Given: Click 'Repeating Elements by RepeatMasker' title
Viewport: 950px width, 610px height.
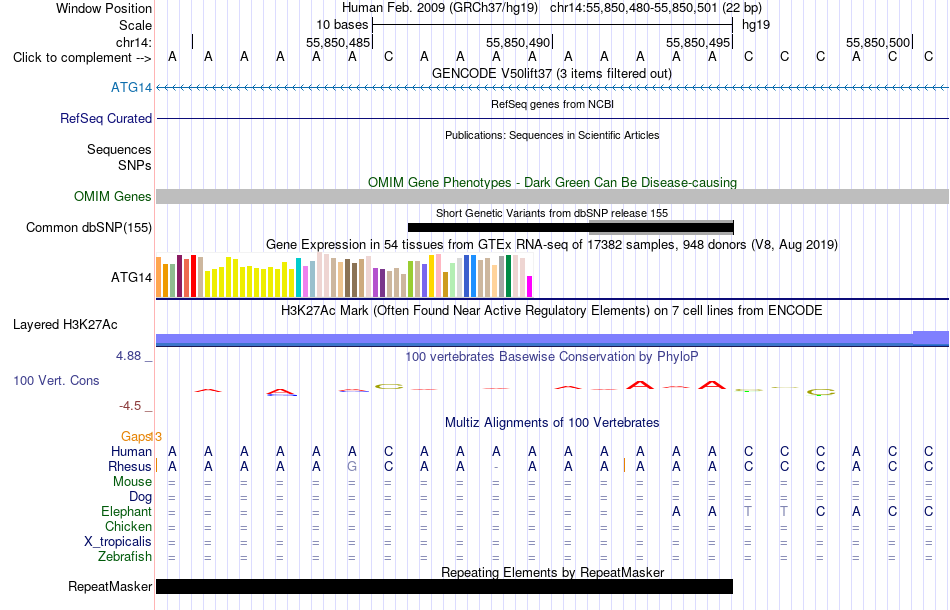Looking at the screenshot, I should coord(553,572).
